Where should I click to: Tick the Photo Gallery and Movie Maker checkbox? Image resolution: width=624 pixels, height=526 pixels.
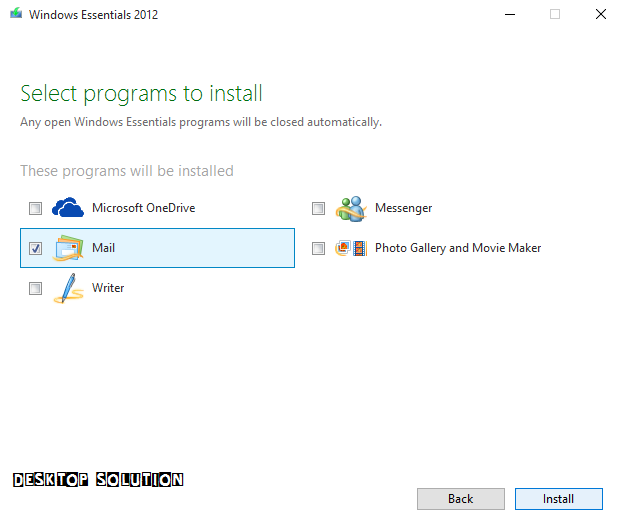[x=318, y=248]
